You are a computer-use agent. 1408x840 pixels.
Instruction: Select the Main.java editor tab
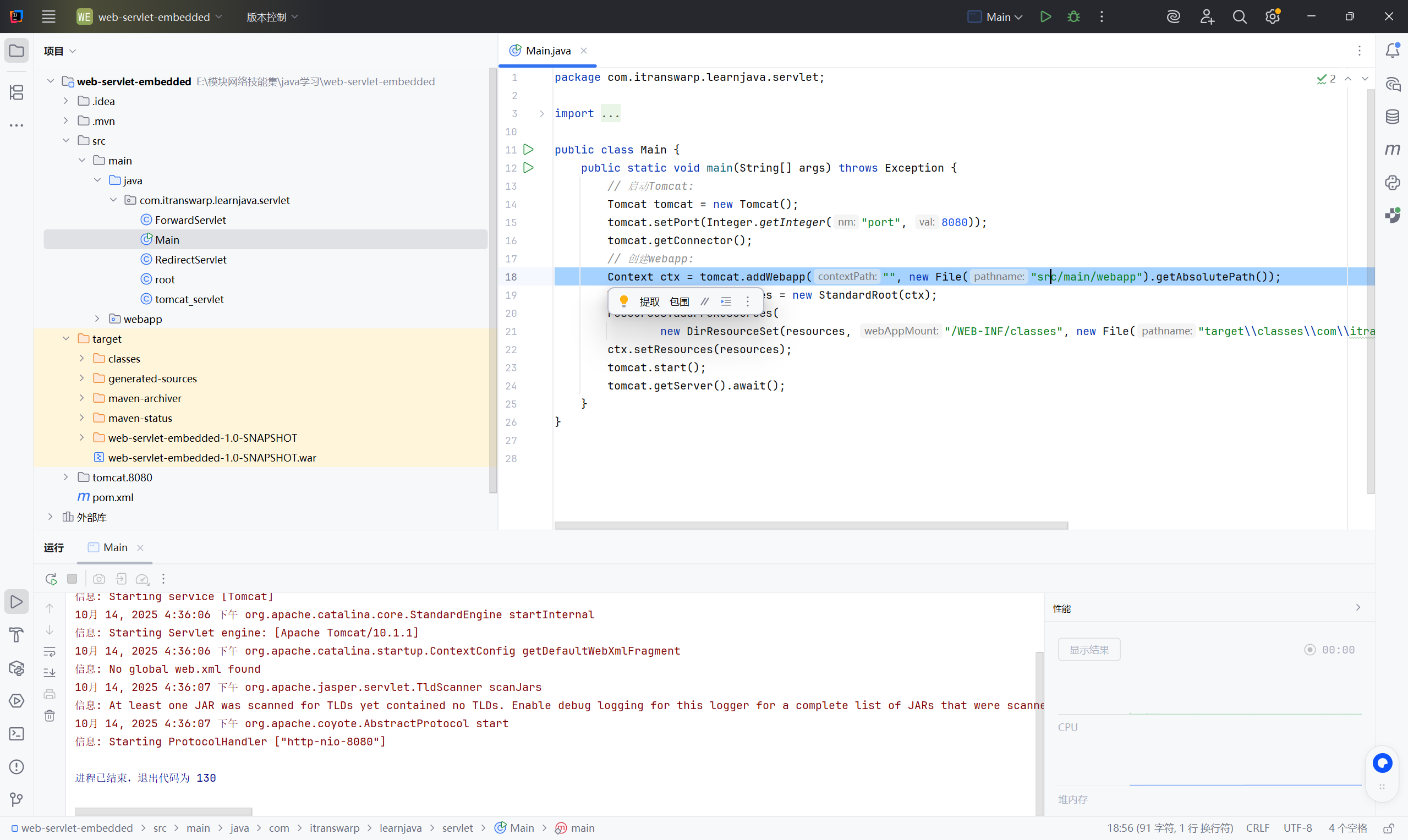tap(547, 51)
